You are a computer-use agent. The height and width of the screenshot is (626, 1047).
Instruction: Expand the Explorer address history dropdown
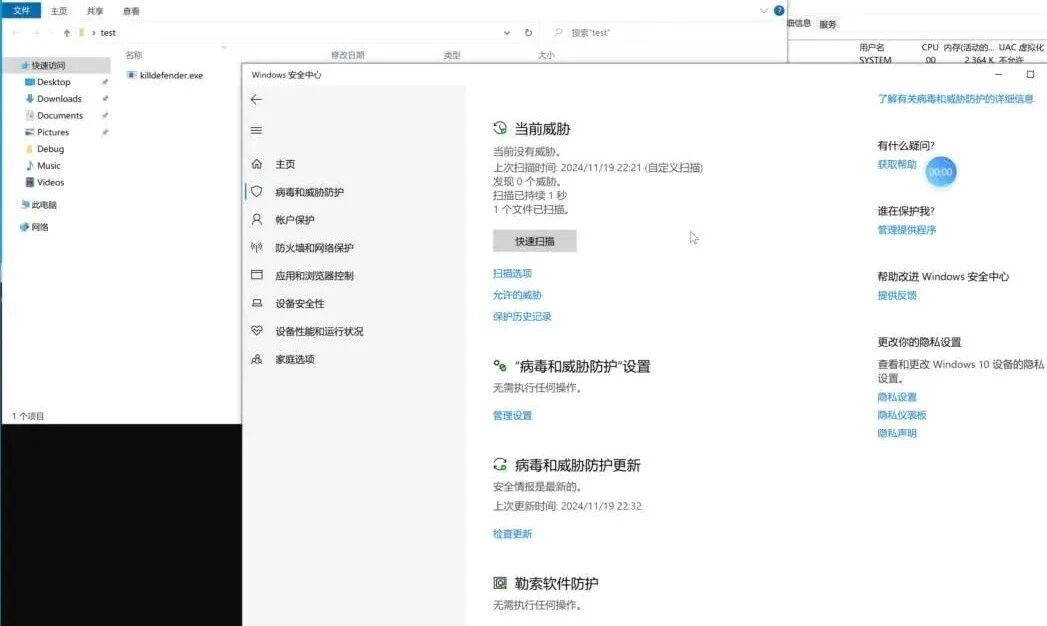507,32
